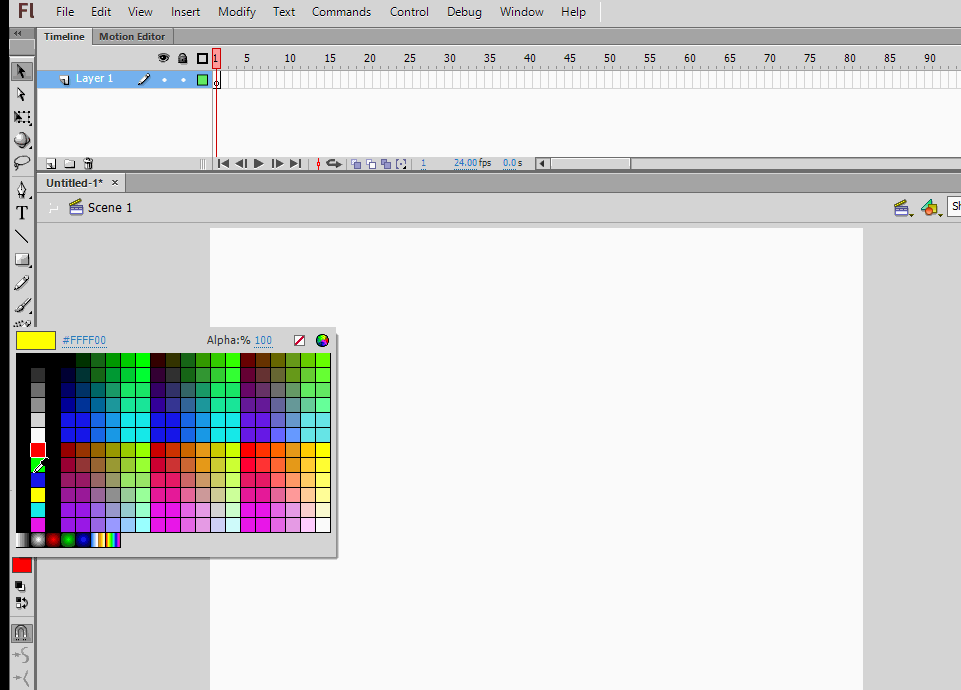This screenshot has width=961, height=690.
Task: Open the color picker wheel icon
Action: [322, 341]
